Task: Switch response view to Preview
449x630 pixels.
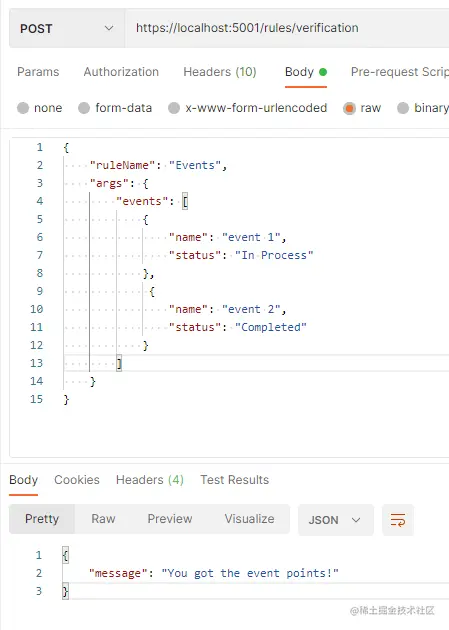Action: coord(170,519)
